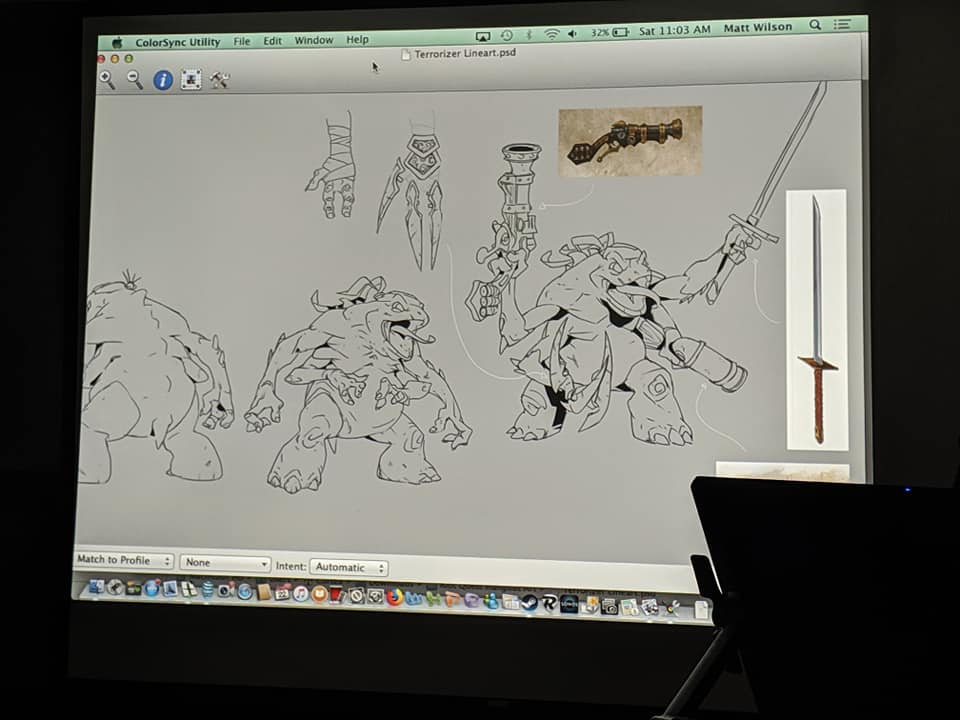The width and height of the screenshot is (960, 720).
Task: Expand the Match to Profile dropdown
Action: click(124, 560)
